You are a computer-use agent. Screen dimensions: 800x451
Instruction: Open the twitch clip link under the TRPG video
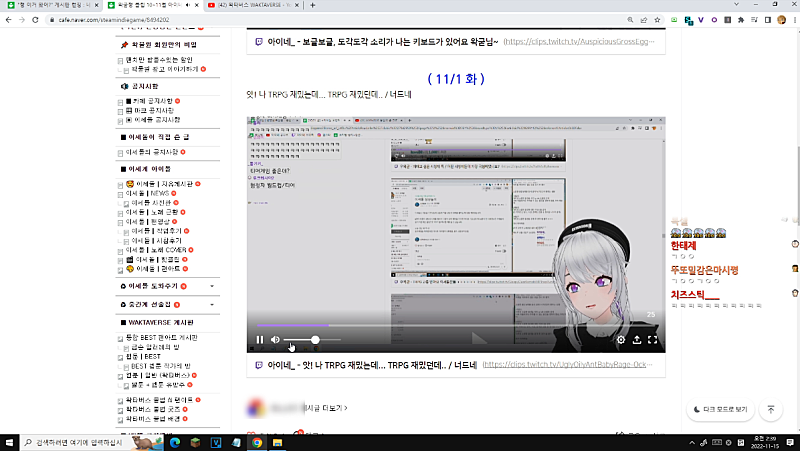click(567, 365)
